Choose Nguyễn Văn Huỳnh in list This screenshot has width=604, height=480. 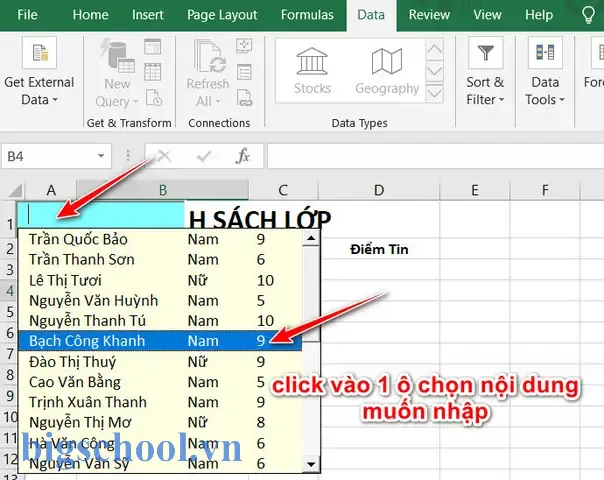[160, 300]
